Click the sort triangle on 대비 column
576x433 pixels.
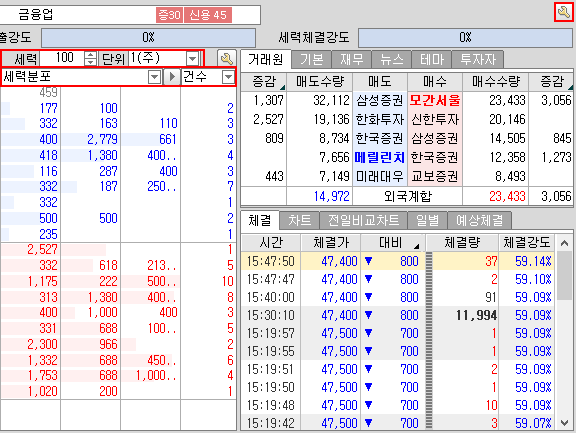click(416, 246)
